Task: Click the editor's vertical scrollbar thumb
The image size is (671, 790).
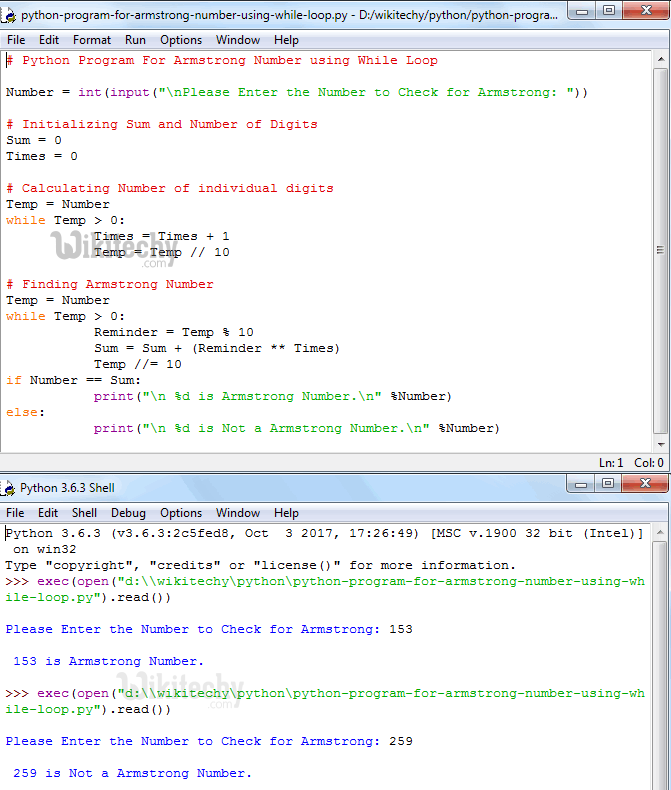Action: tap(660, 250)
